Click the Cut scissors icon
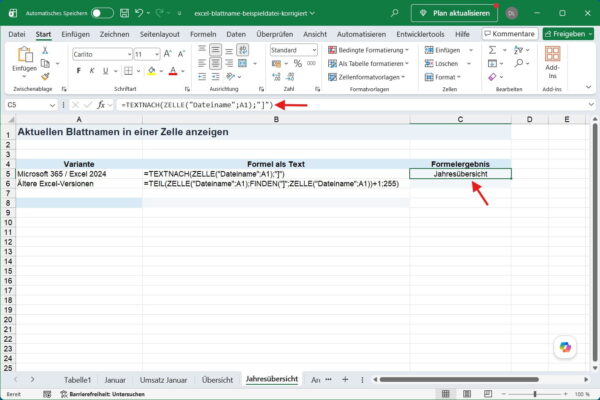The width and height of the screenshot is (600, 400). coord(45,50)
